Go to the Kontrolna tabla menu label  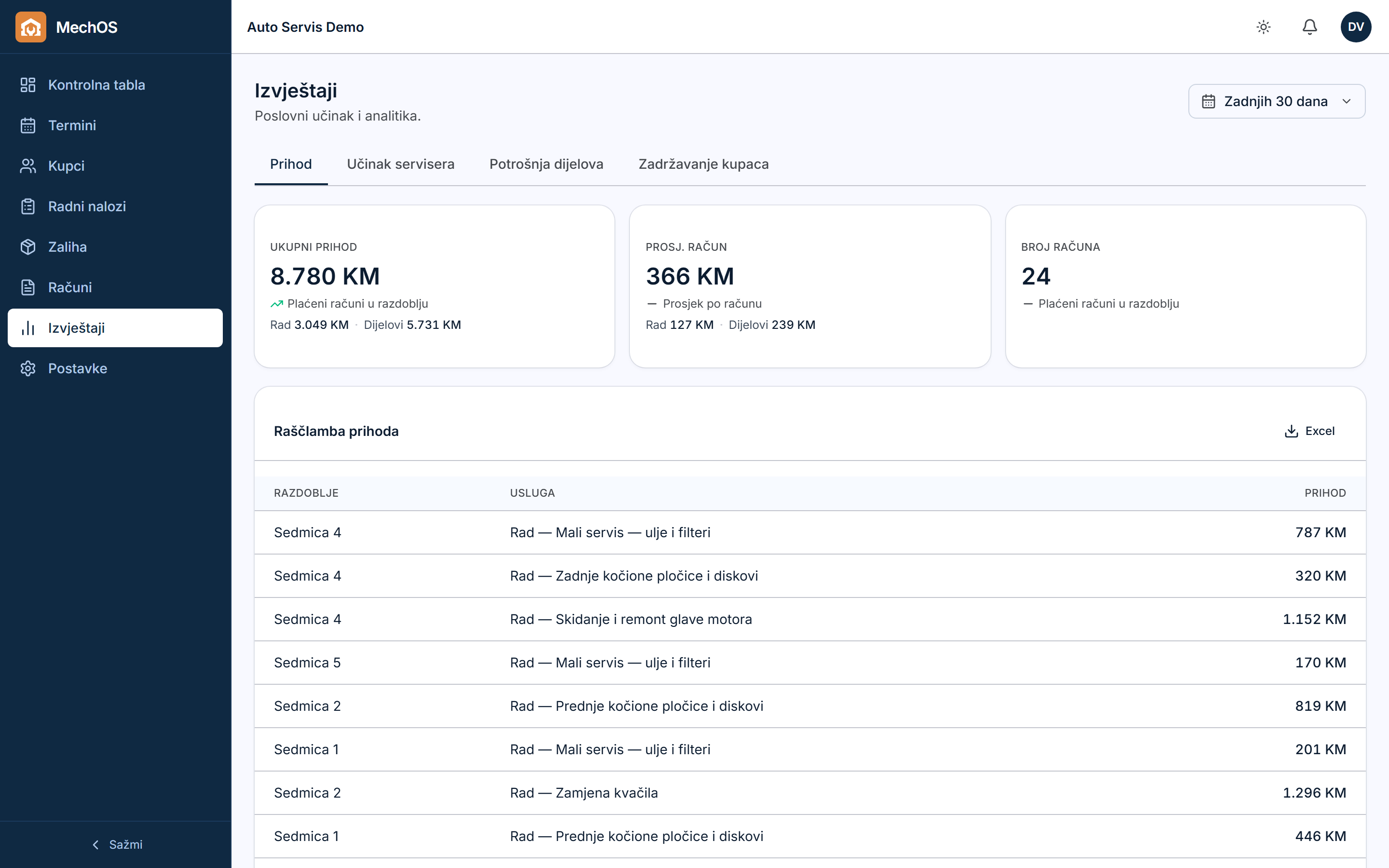96,85
